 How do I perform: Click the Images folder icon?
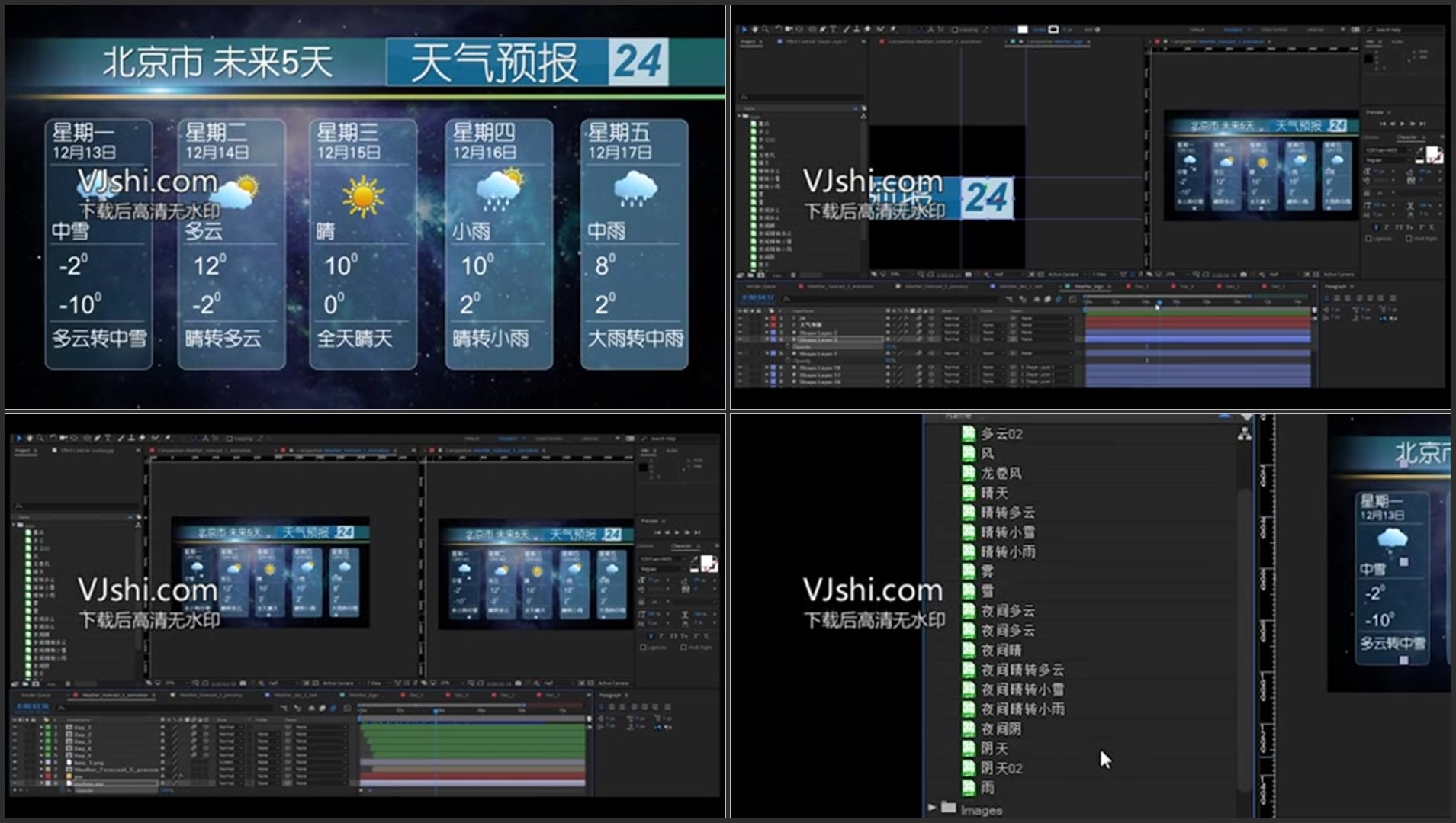click(x=949, y=807)
